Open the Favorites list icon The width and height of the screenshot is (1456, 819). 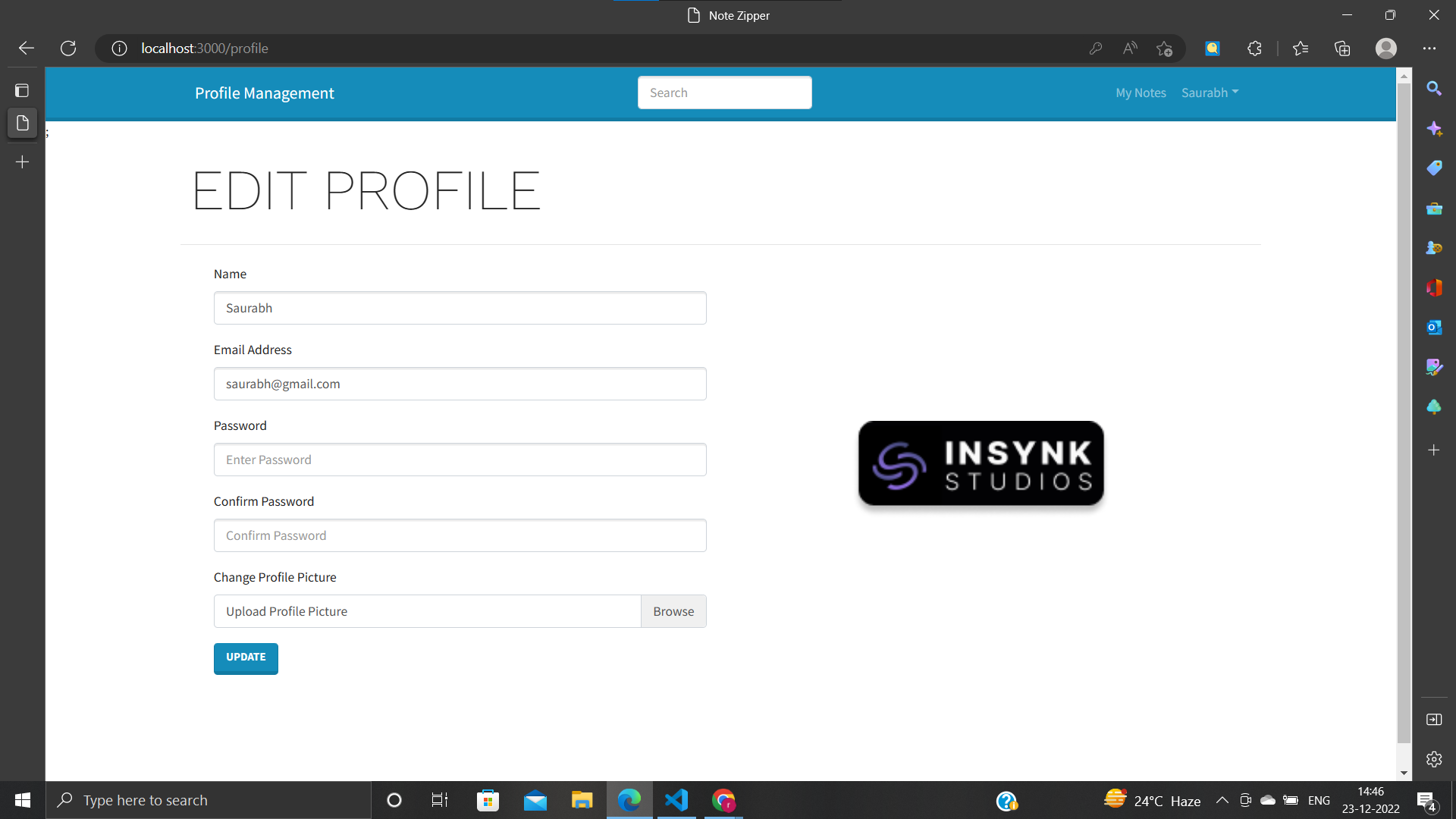(1300, 48)
